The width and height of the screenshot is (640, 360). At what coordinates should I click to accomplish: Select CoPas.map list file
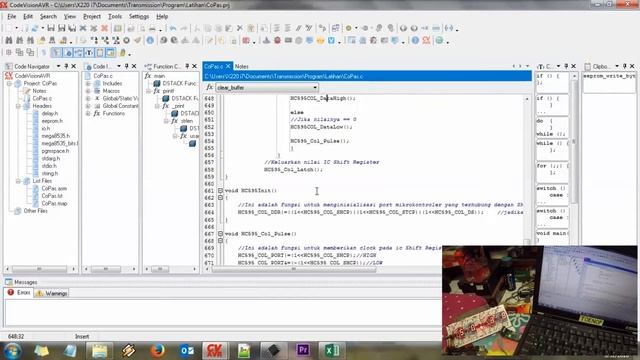[x=54, y=203]
